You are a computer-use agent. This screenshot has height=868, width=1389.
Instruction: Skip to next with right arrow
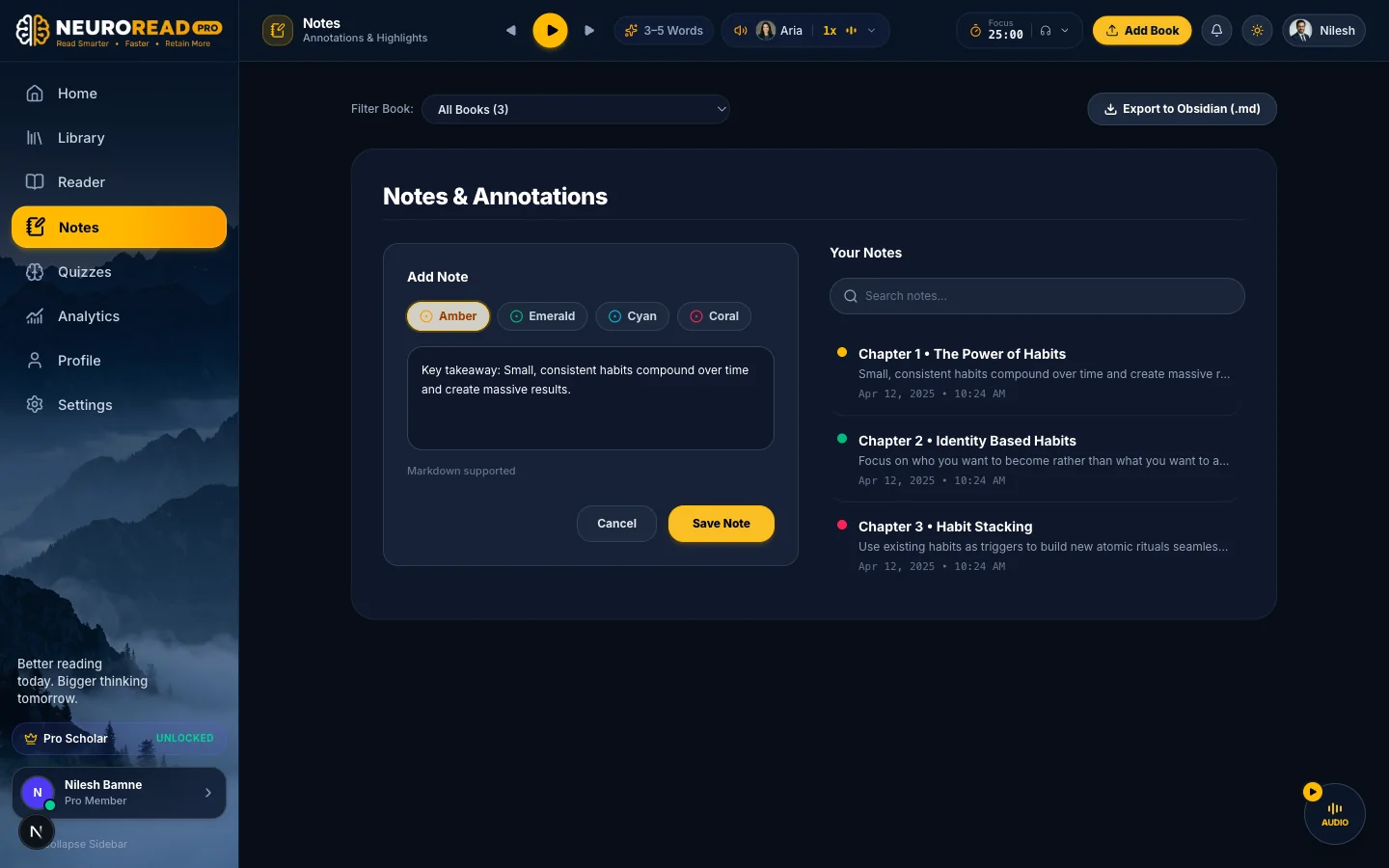[x=589, y=31]
